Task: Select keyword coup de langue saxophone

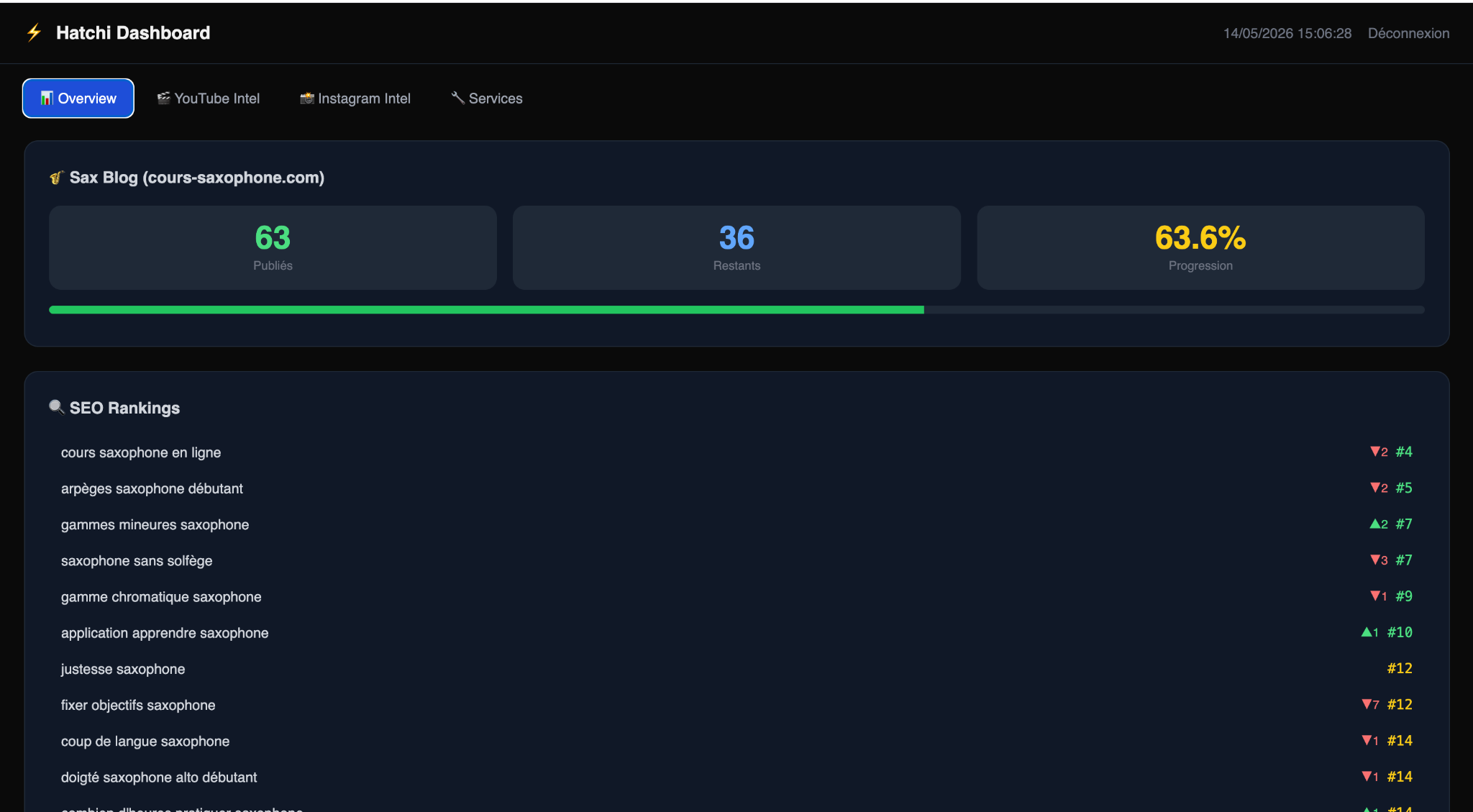Action: point(145,741)
